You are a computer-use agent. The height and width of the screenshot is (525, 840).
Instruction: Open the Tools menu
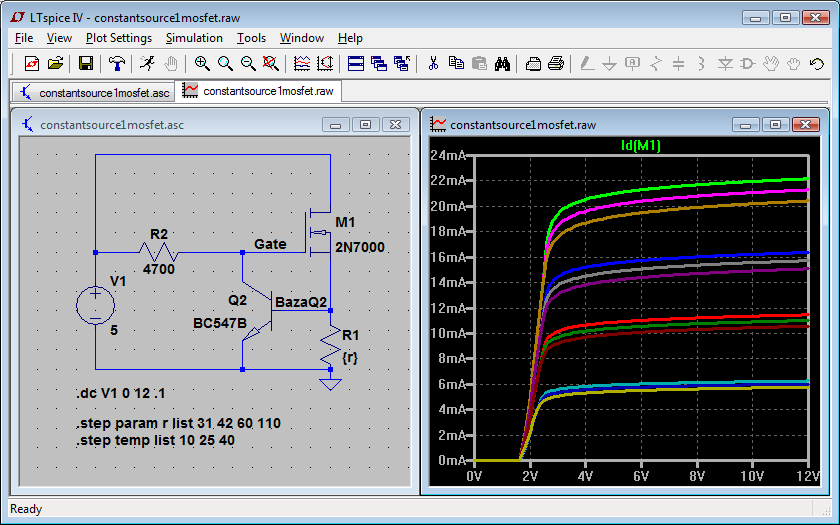coord(251,38)
